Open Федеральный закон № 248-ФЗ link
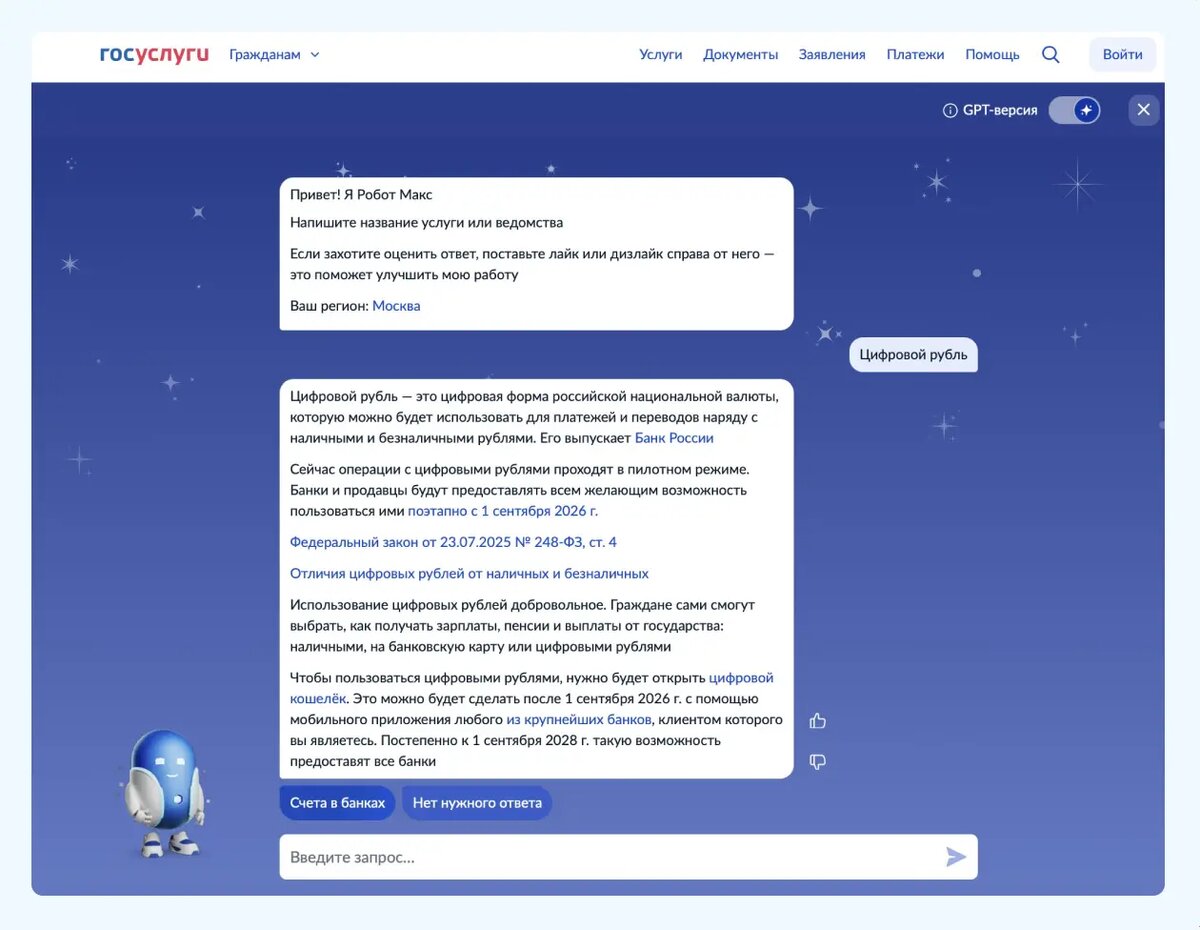The height and width of the screenshot is (930, 1200). pos(453,542)
